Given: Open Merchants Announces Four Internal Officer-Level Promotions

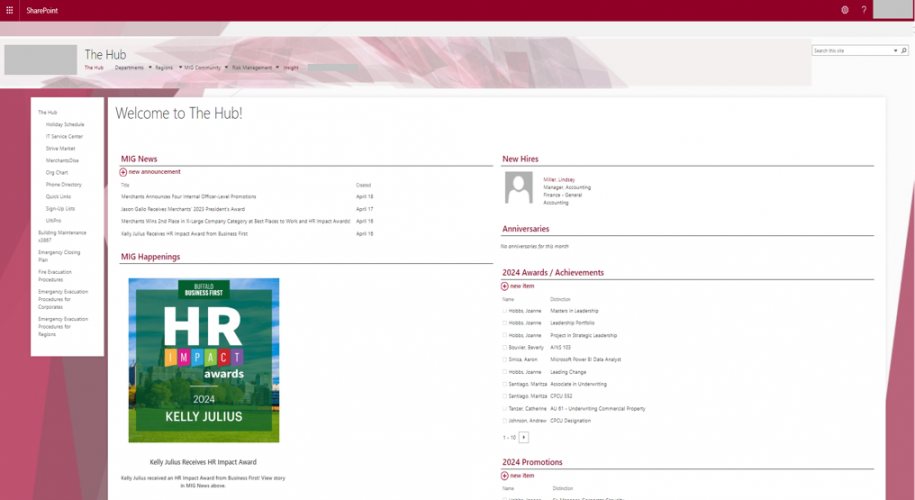Looking at the screenshot, I should [x=188, y=197].
